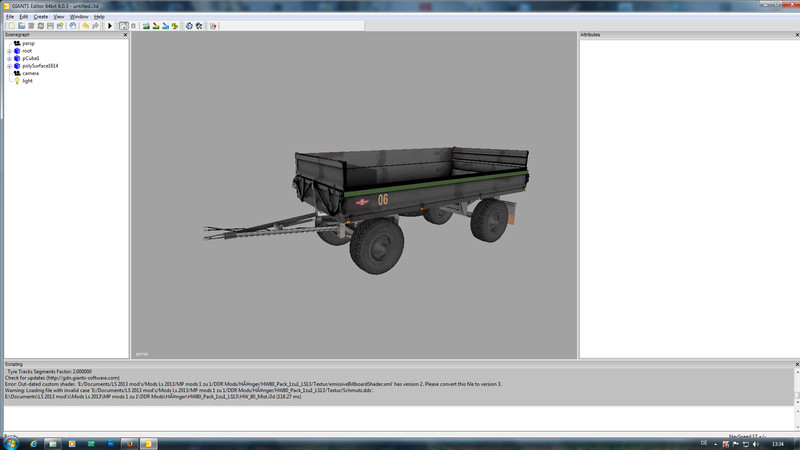Select the first terrain sculpt tool icon
The image size is (800, 450).
pyautogui.click(x=146, y=26)
